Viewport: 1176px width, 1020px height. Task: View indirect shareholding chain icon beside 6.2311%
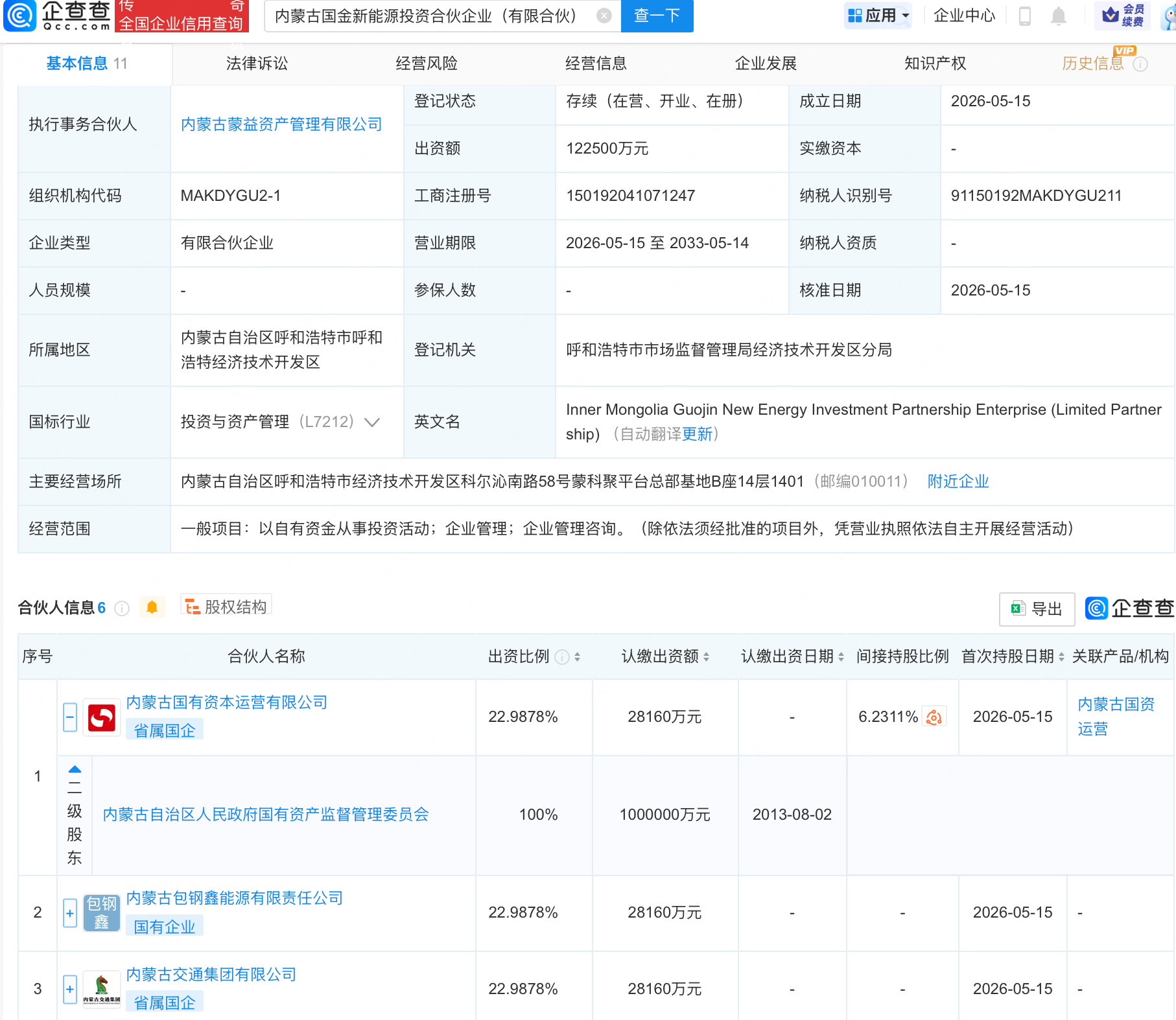click(x=934, y=717)
